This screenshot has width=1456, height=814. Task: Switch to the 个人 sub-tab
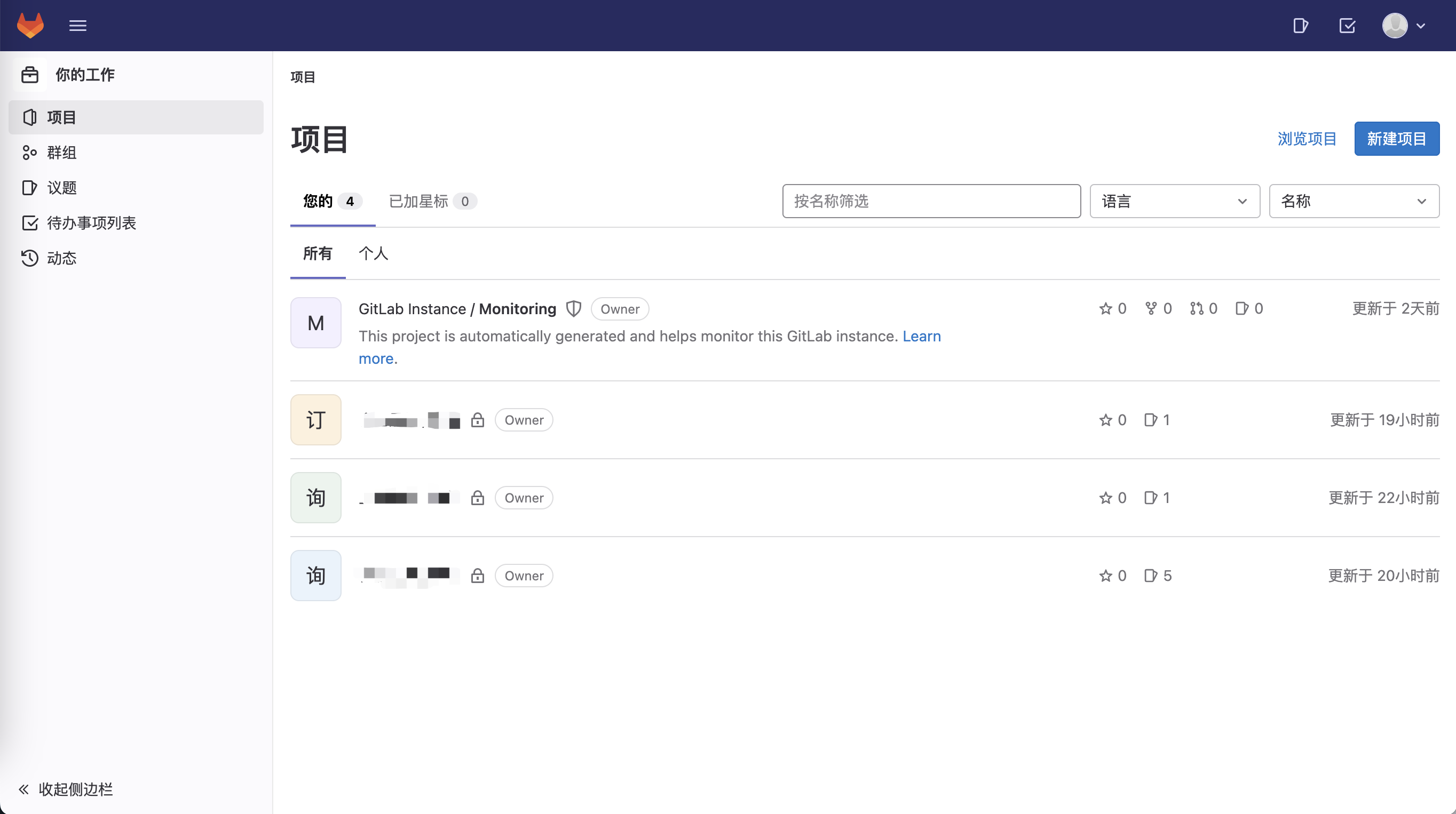(374, 253)
